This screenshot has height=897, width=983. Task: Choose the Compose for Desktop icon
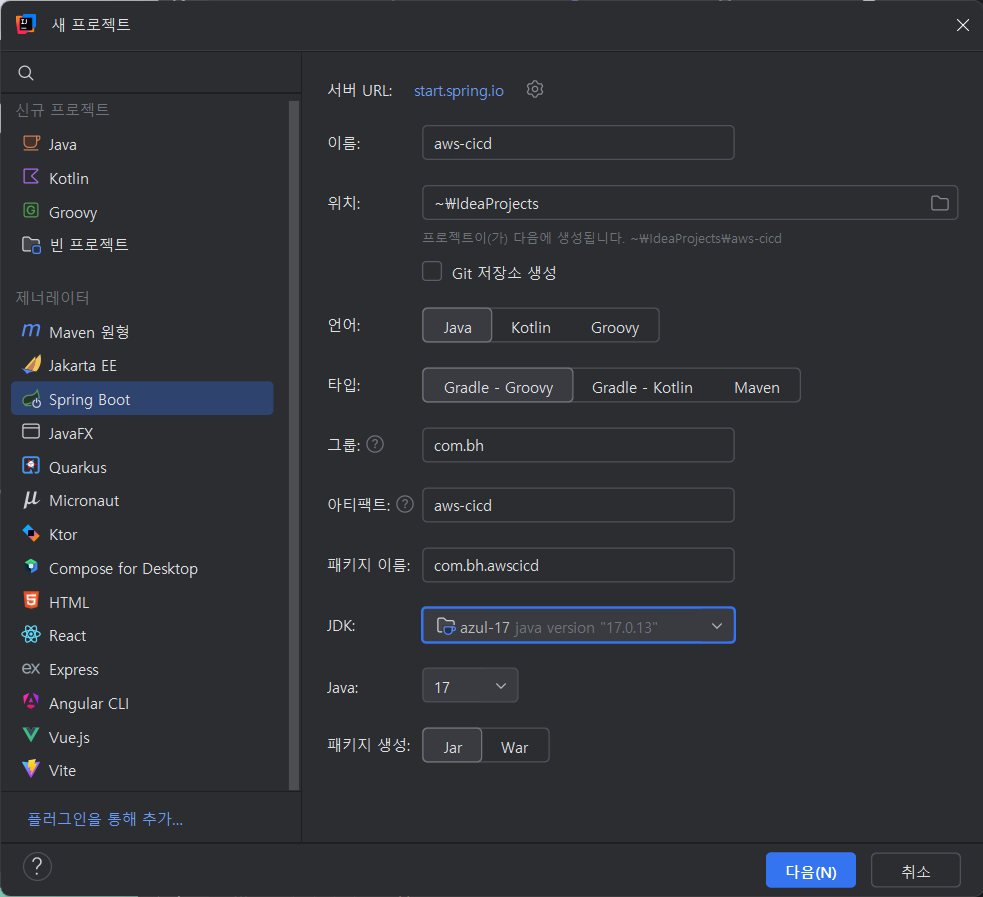31,567
